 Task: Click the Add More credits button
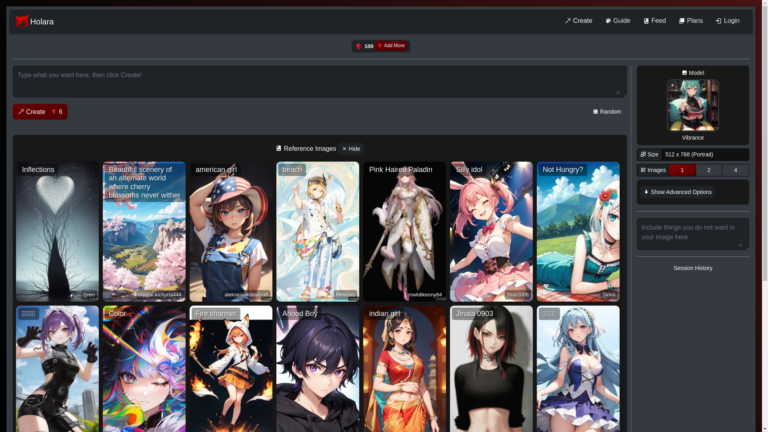pyautogui.click(x=391, y=46)
